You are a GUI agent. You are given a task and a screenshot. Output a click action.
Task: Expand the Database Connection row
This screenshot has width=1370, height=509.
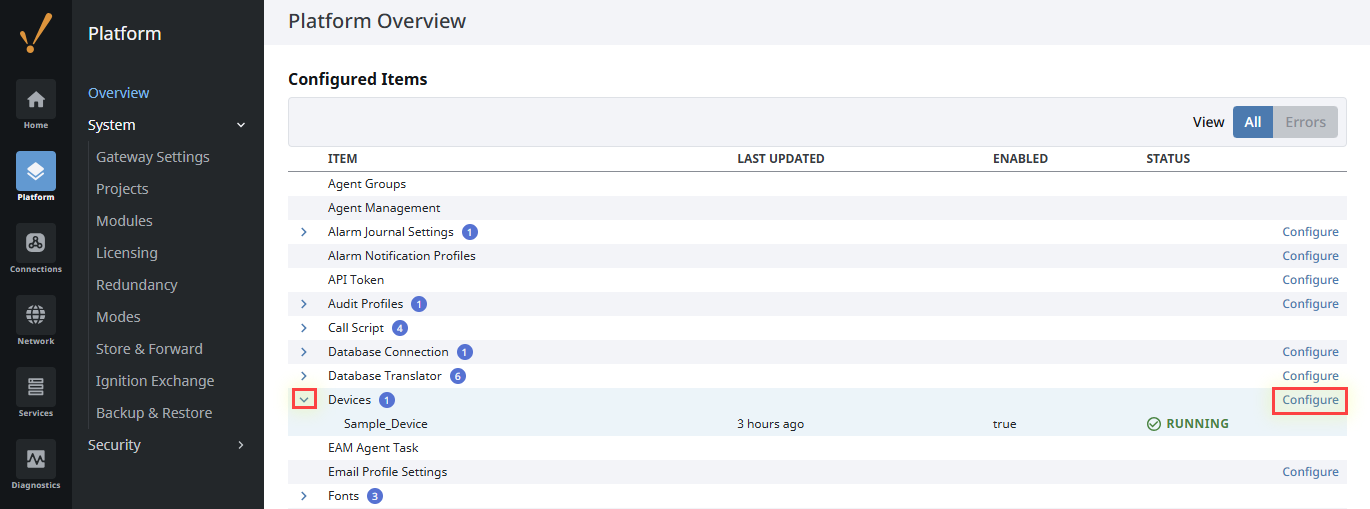pyautogui.click(x=304, y=352)
